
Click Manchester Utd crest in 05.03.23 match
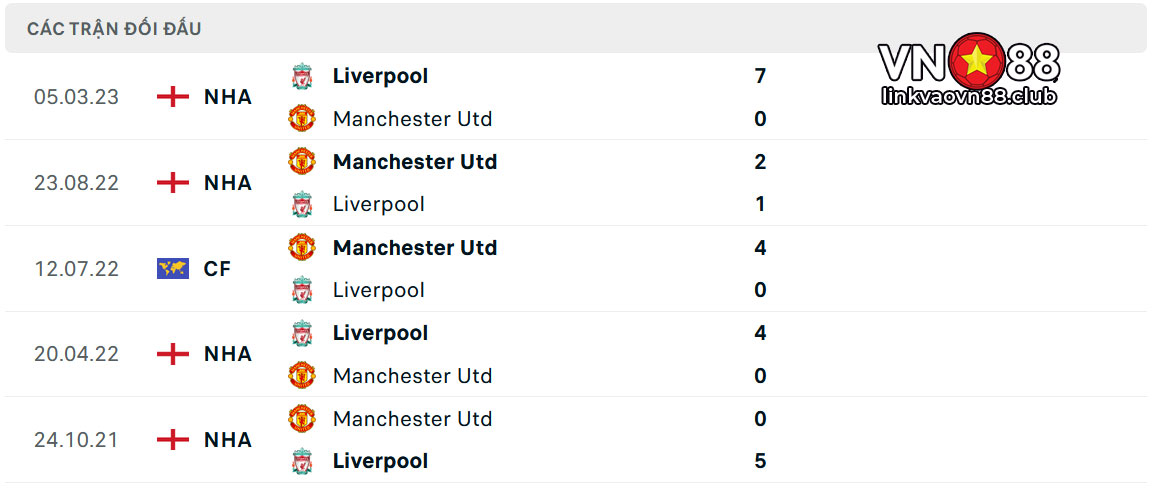[x=301, y=119]
